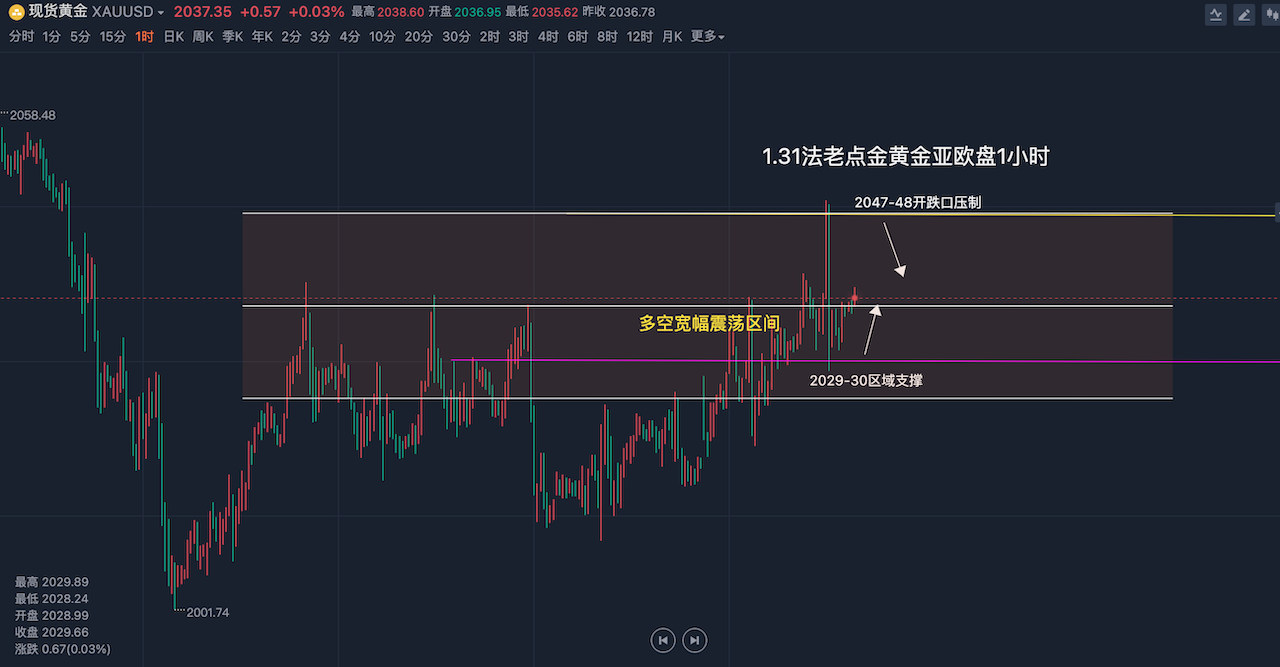Switch to 季K quarterly chart
This screenshot has height=667, width=1280.
(x=232, y=36)
